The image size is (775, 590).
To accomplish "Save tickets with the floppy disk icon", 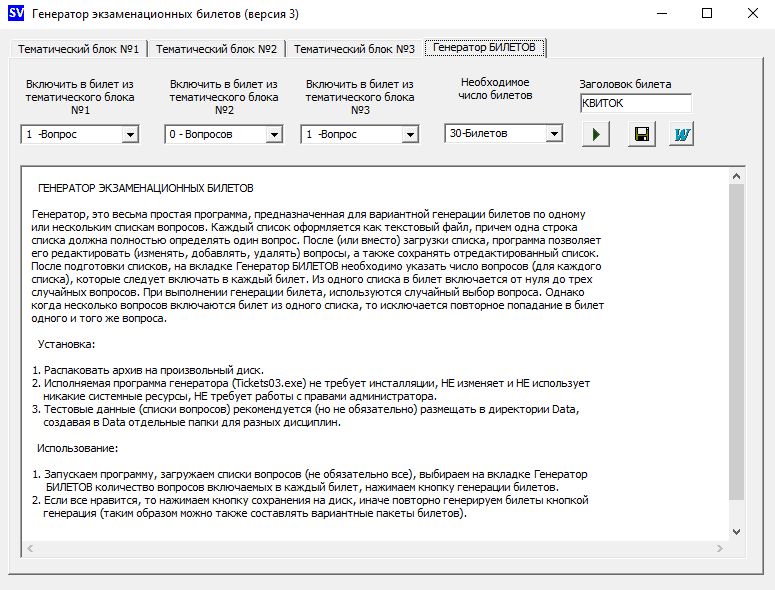I will pos(640,134).
